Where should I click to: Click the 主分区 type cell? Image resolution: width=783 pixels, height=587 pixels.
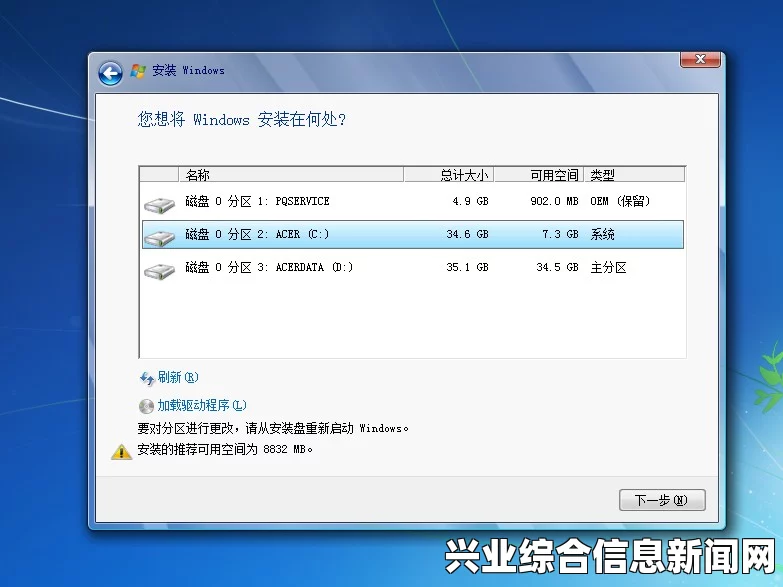tap(608, 267)
